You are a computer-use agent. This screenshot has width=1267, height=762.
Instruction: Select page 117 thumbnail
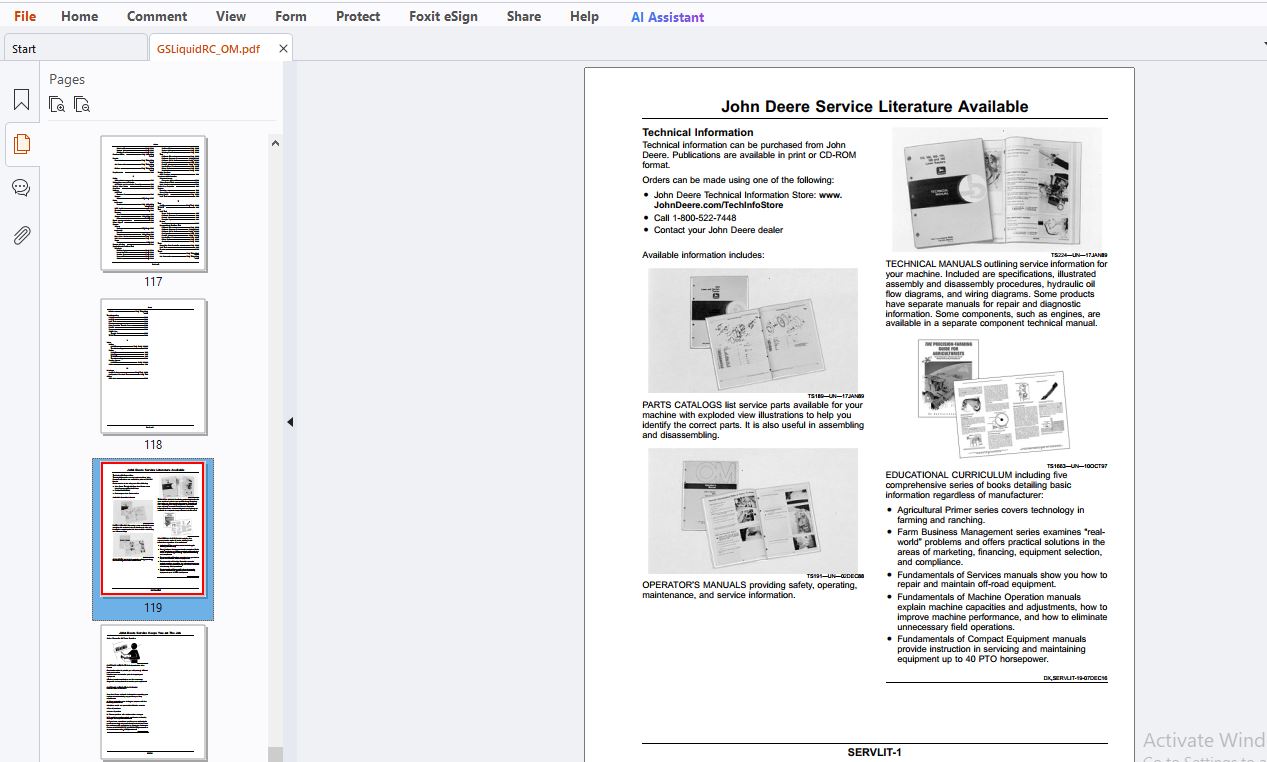tap(153, 203)
